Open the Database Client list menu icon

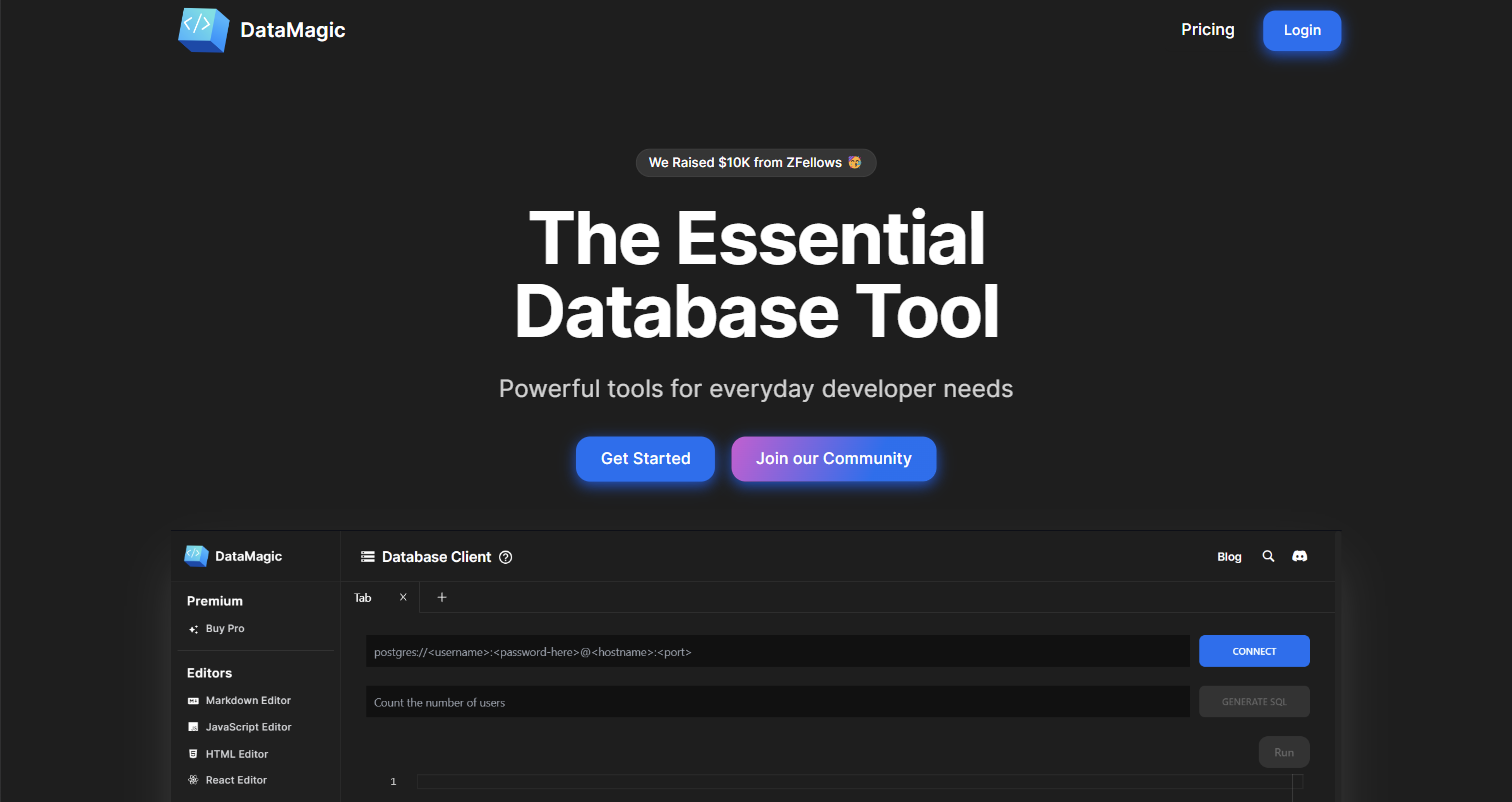click(366, 557)
